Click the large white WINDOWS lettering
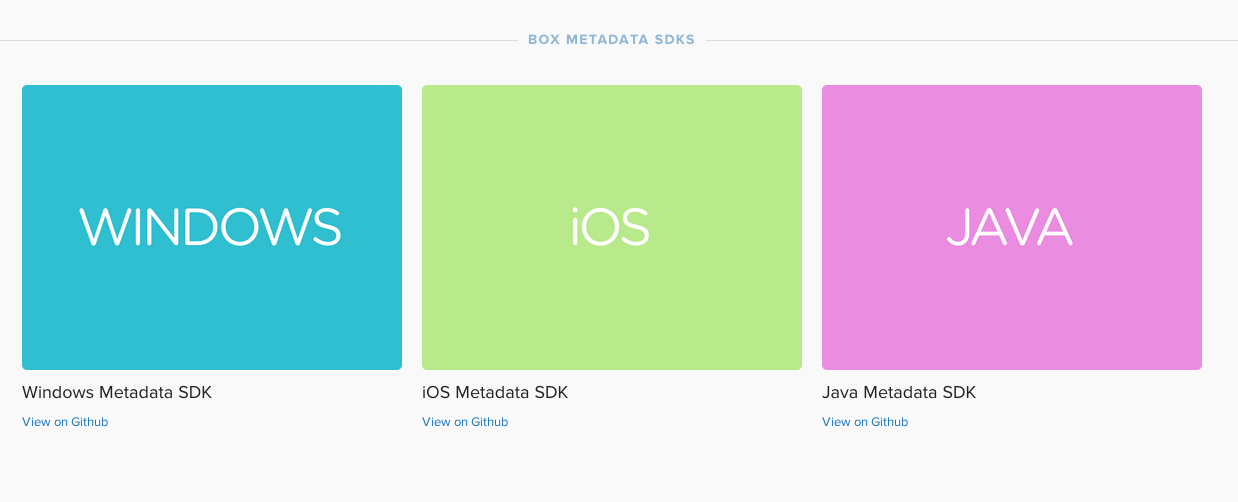 (211, 227)
